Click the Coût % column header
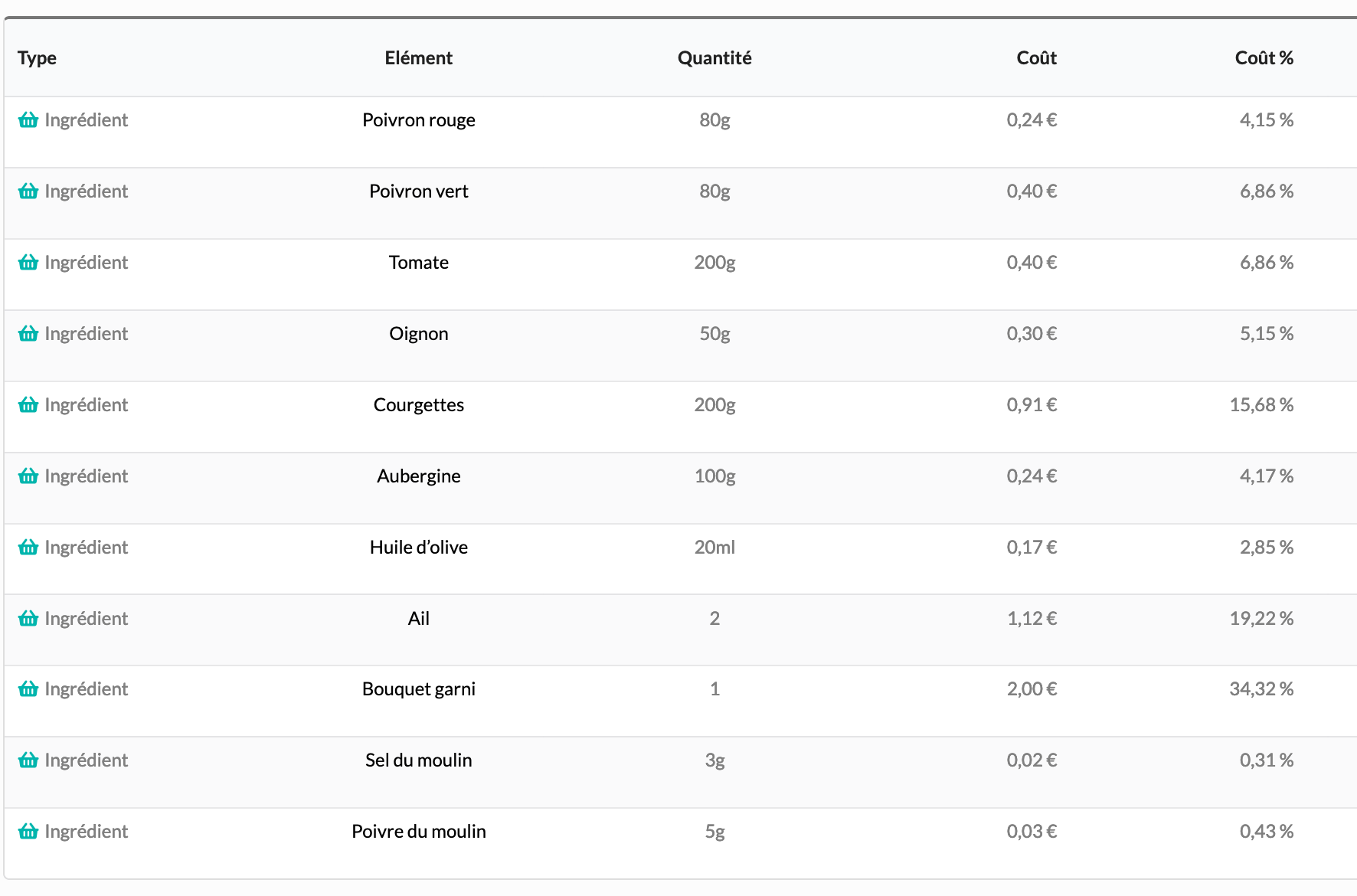 pos(1264,58)
